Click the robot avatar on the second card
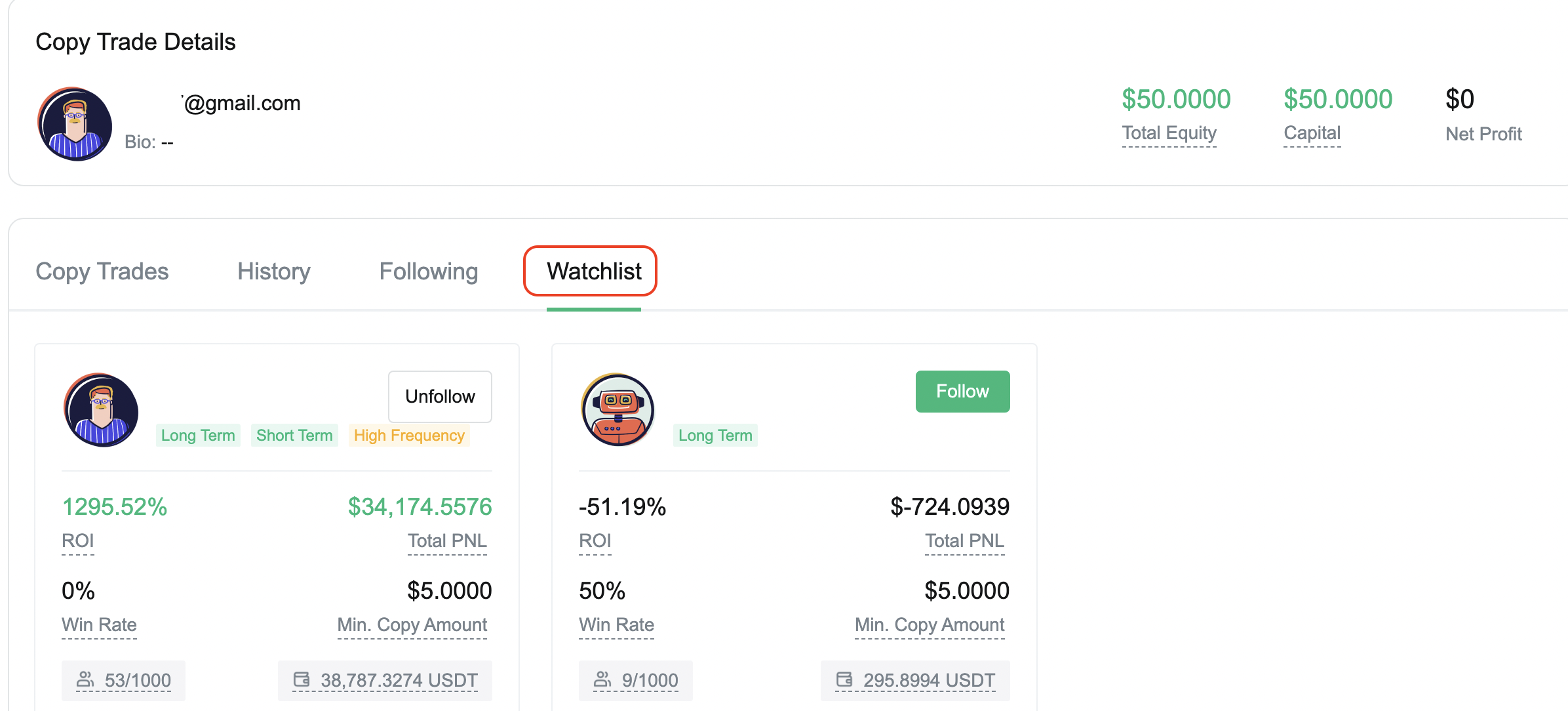Viewport: 1568px width, 711px height. pos(617,410)
